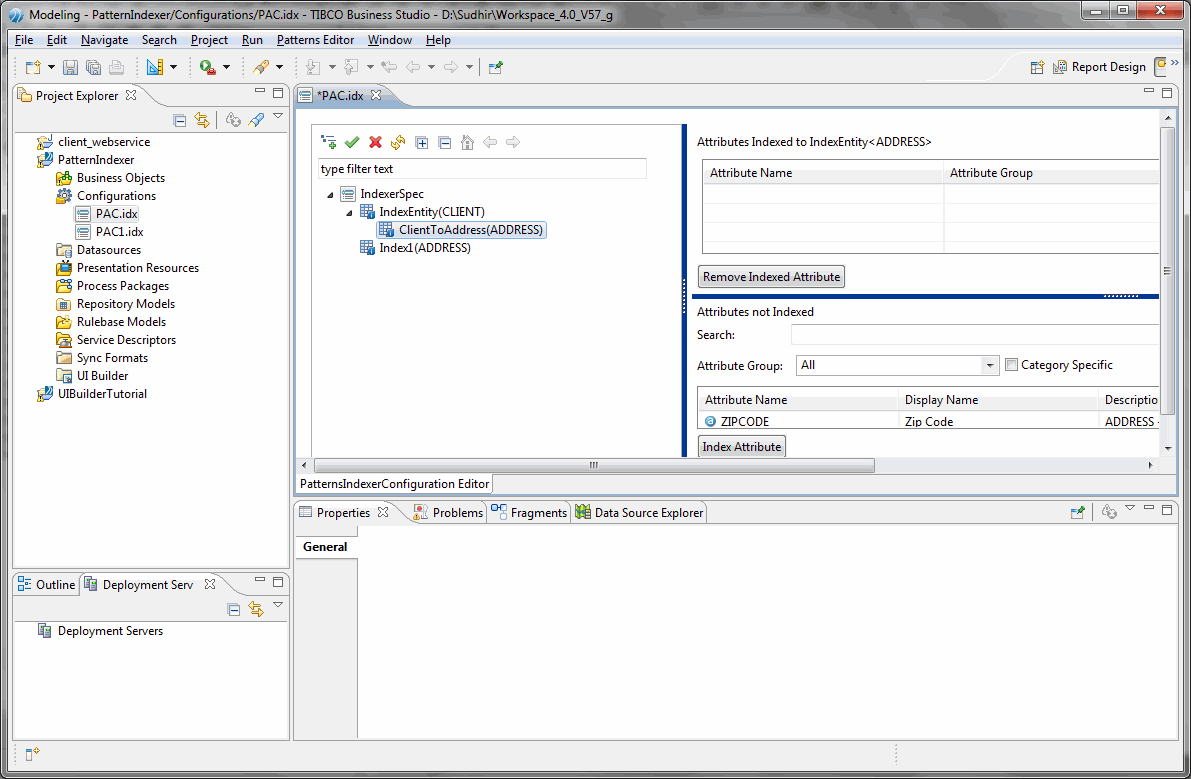Toggle Link with Editor in Project Explorer
Image resolution: width=1191 pixels, height=779 pixels.
pyautogui.click(x=202, y=120)
